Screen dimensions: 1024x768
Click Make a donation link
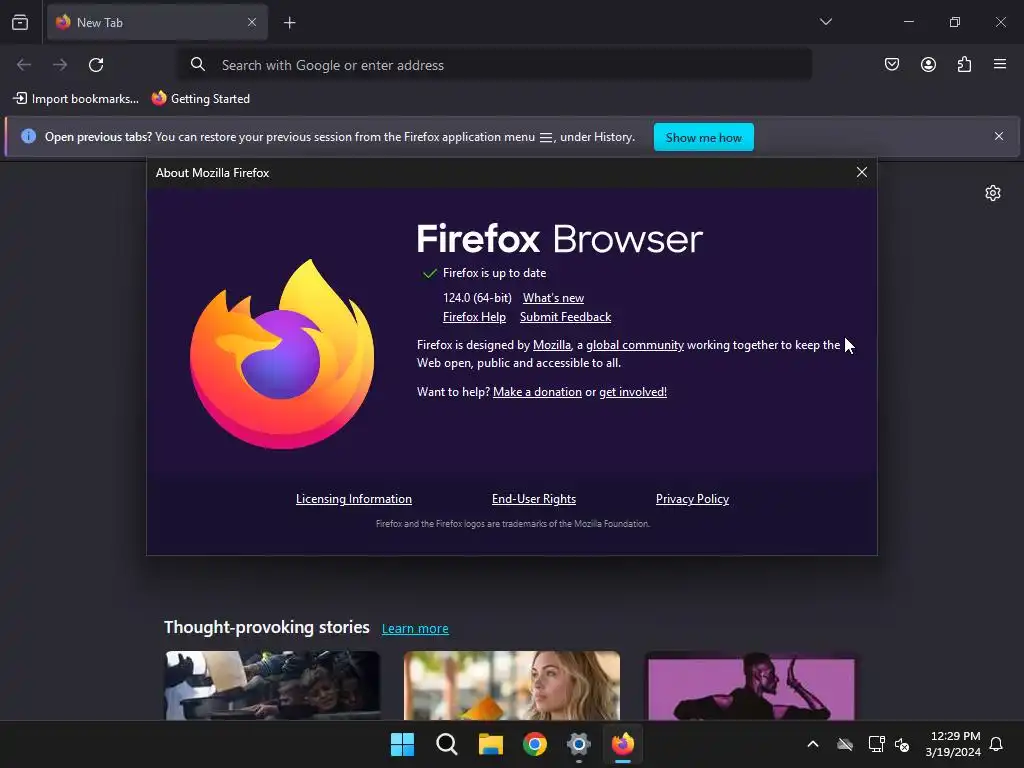tap(537, 392)
